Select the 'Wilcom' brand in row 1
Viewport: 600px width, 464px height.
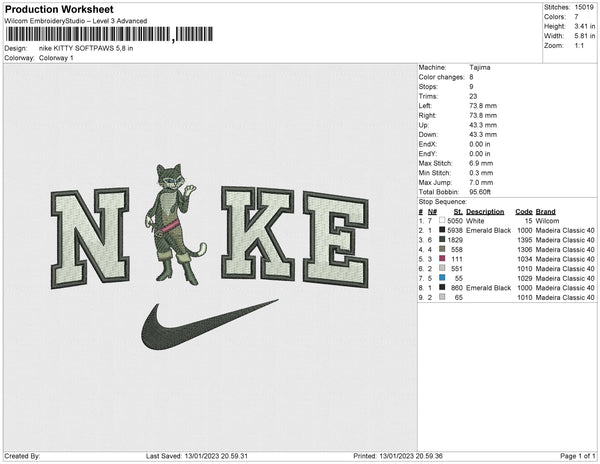pos(547,221)
